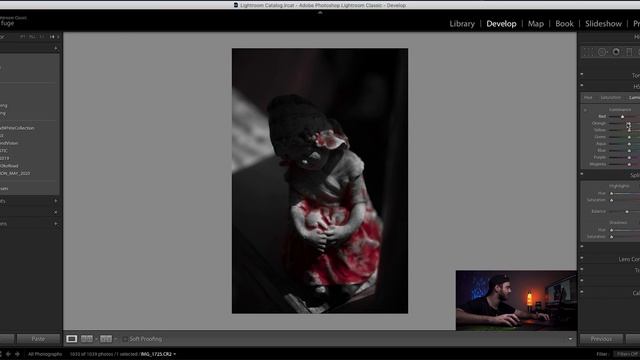Add item with Snapshots plus icon
Screen dimensions: 640x360
click(x=56, y=201)
